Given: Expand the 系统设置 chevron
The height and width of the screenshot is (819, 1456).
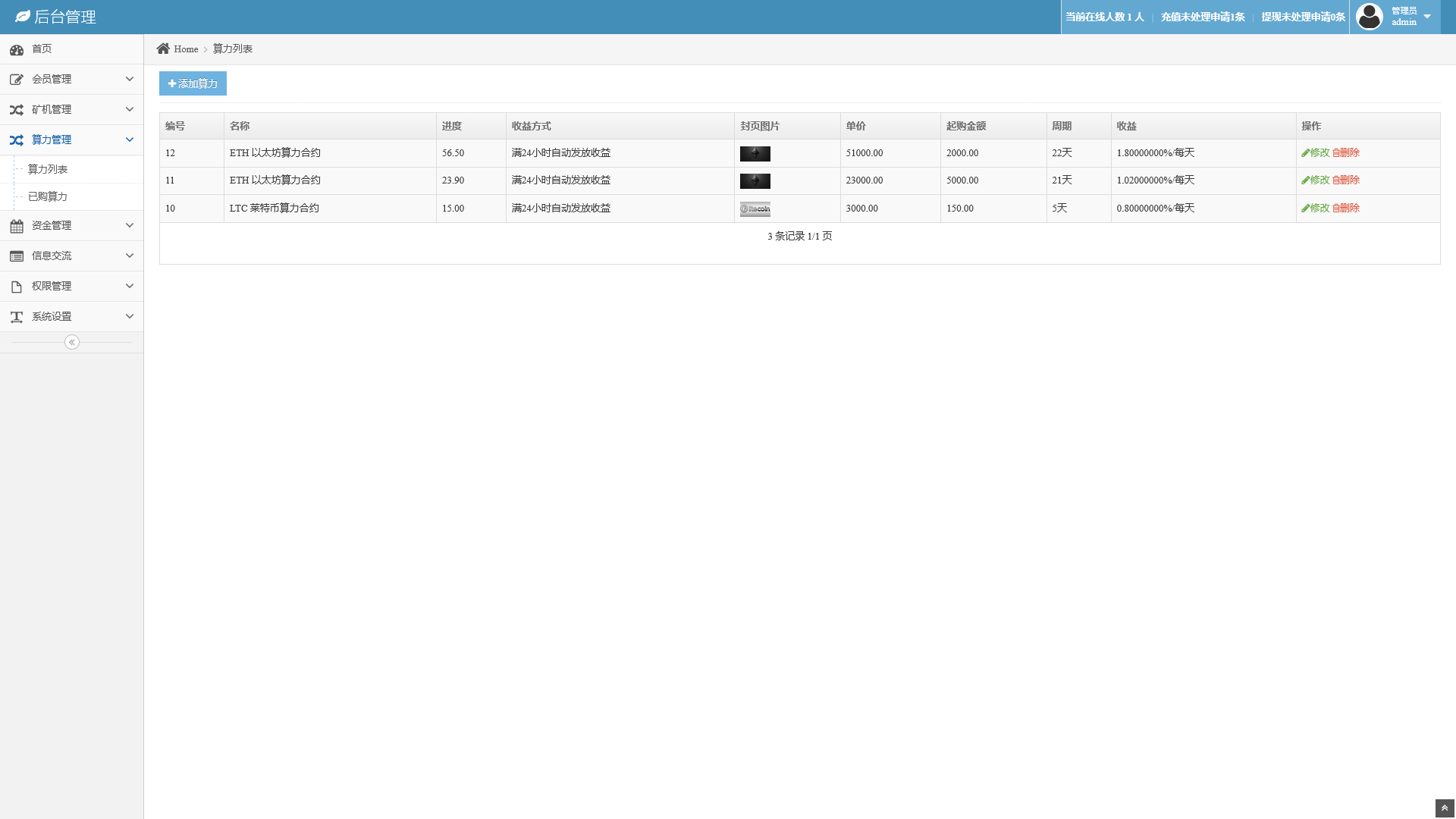Looking at the screenshot, I should 130,316.
